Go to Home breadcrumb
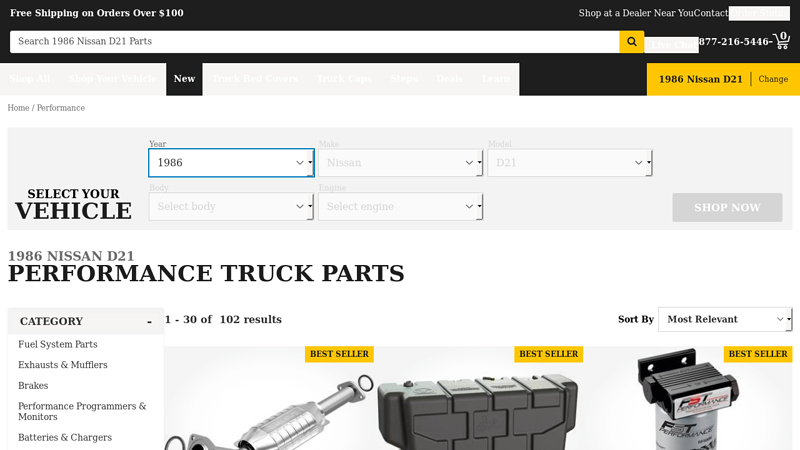 pos(18,108)
